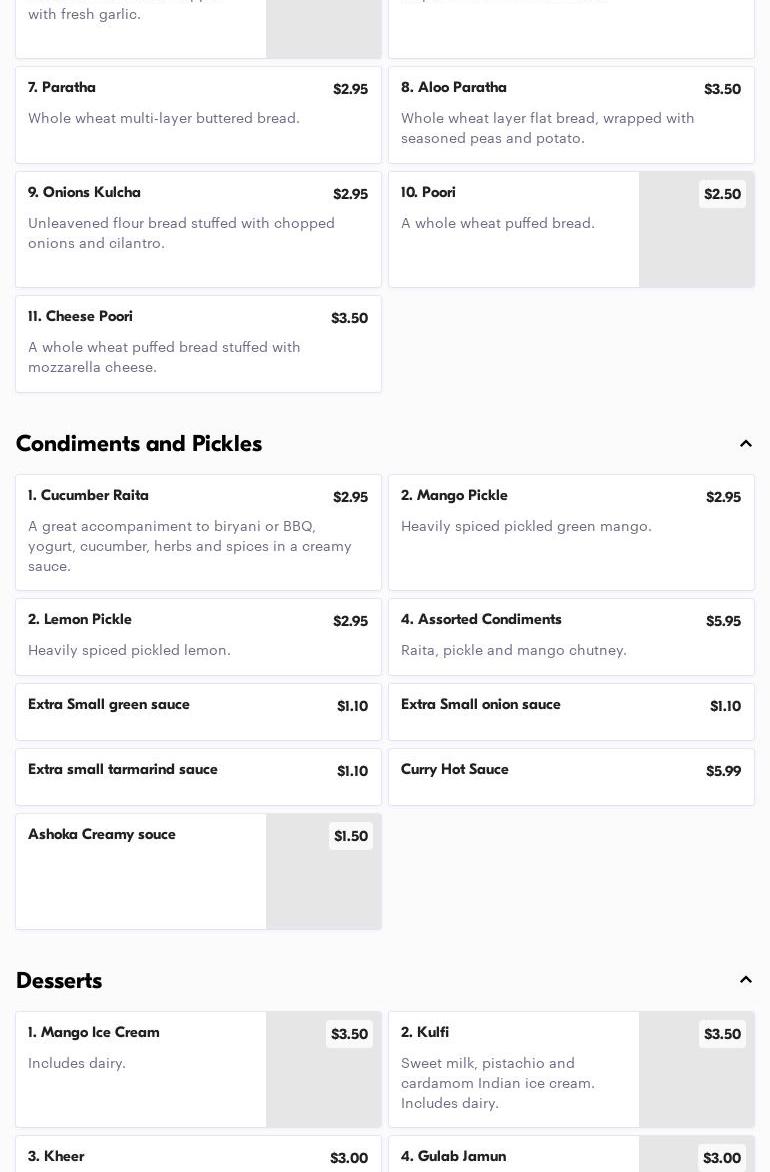Choose Extra Small onion sauce
The height and width of the screenshot is (1172, 770).
pos(571,711)
